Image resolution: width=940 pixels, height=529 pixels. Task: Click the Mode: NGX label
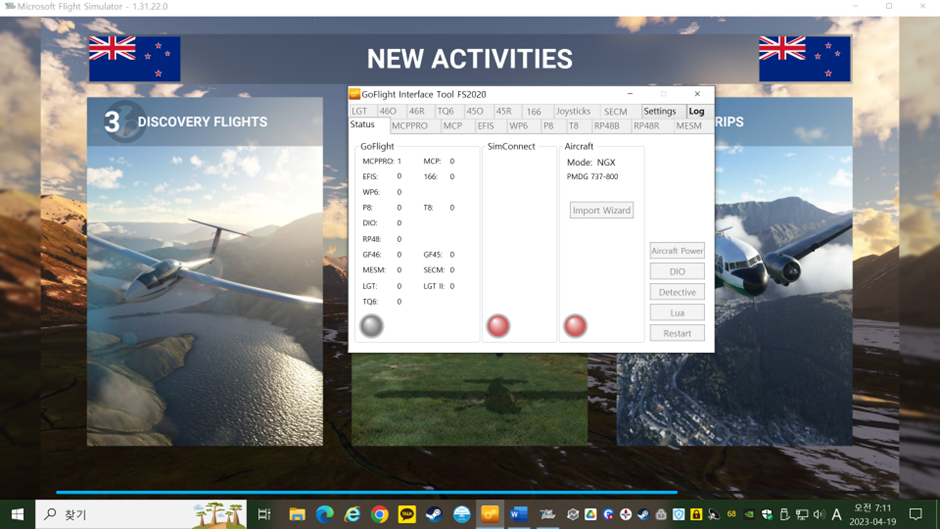591,163
